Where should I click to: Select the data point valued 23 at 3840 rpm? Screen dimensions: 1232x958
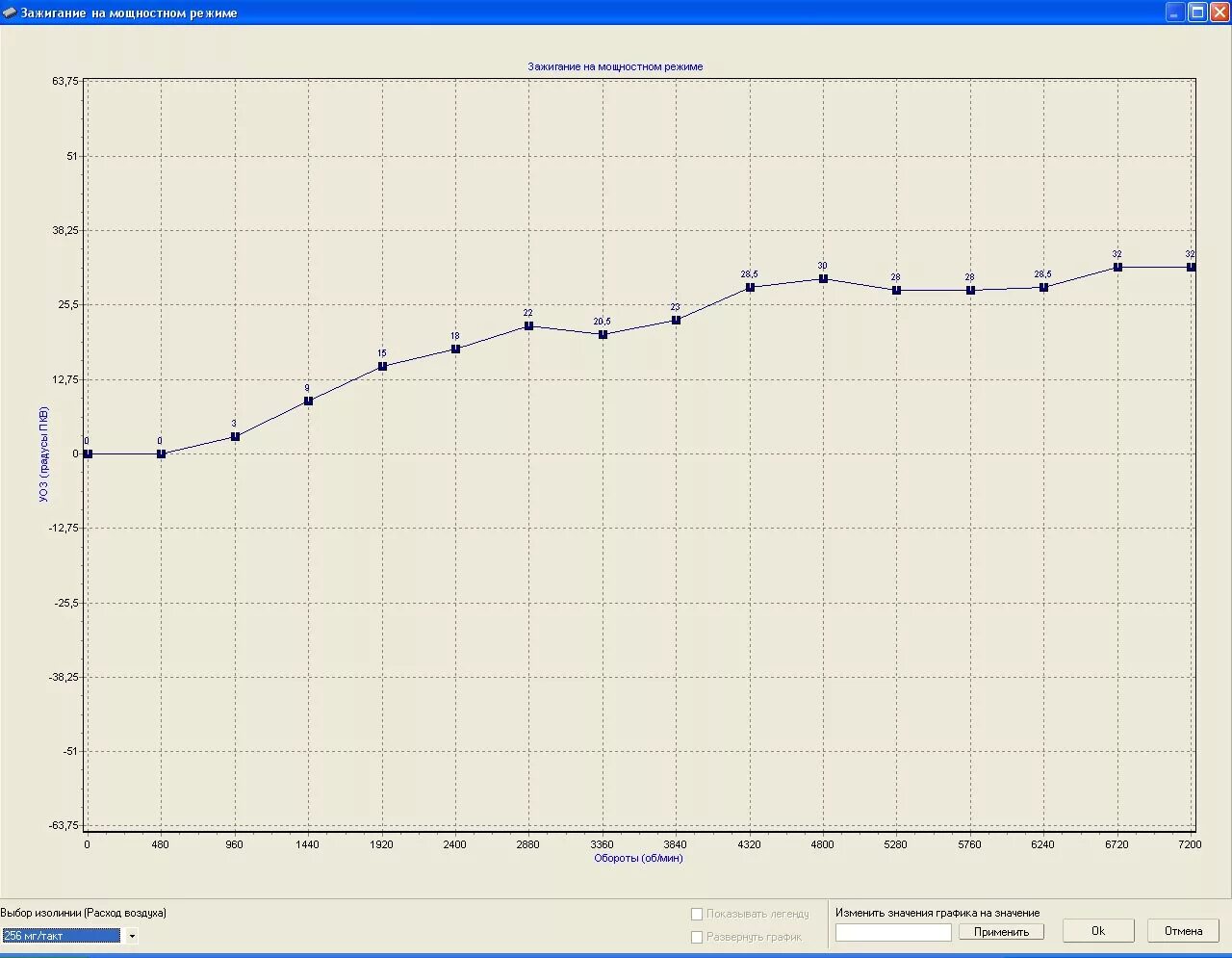point(676,320)
